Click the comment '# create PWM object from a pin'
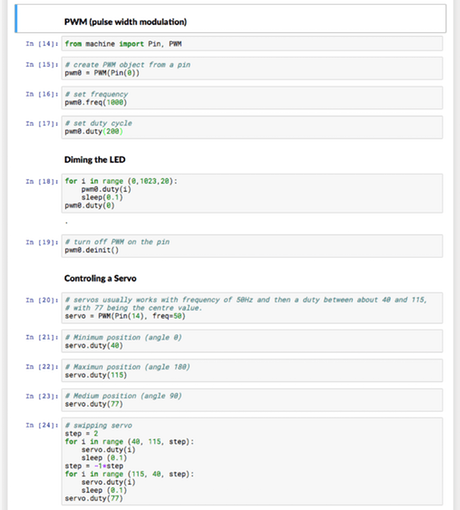Screen dimensions: 460x510 (x=128, y=65)
